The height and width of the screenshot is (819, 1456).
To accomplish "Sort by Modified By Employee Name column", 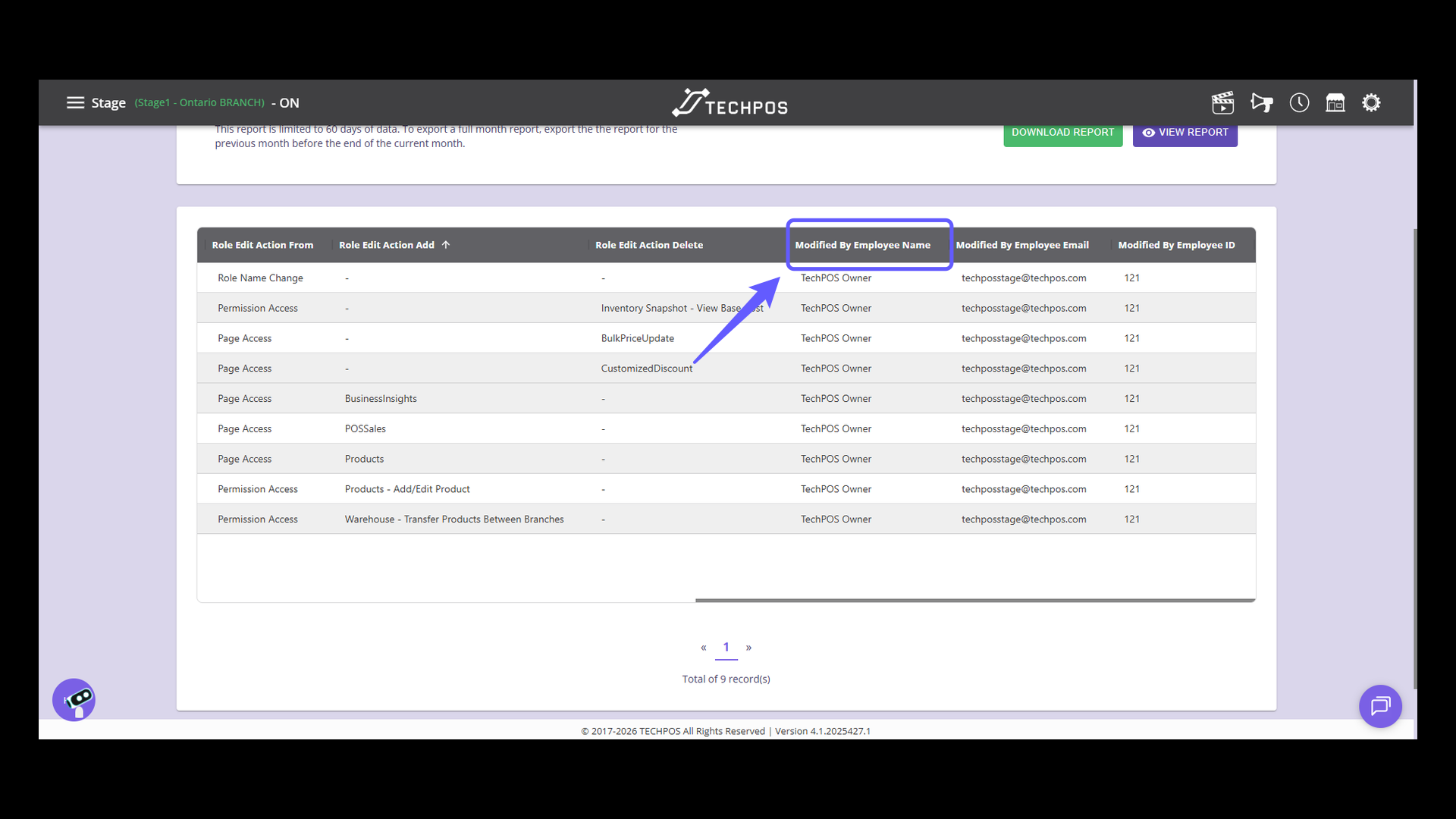I will click(862, 244).
